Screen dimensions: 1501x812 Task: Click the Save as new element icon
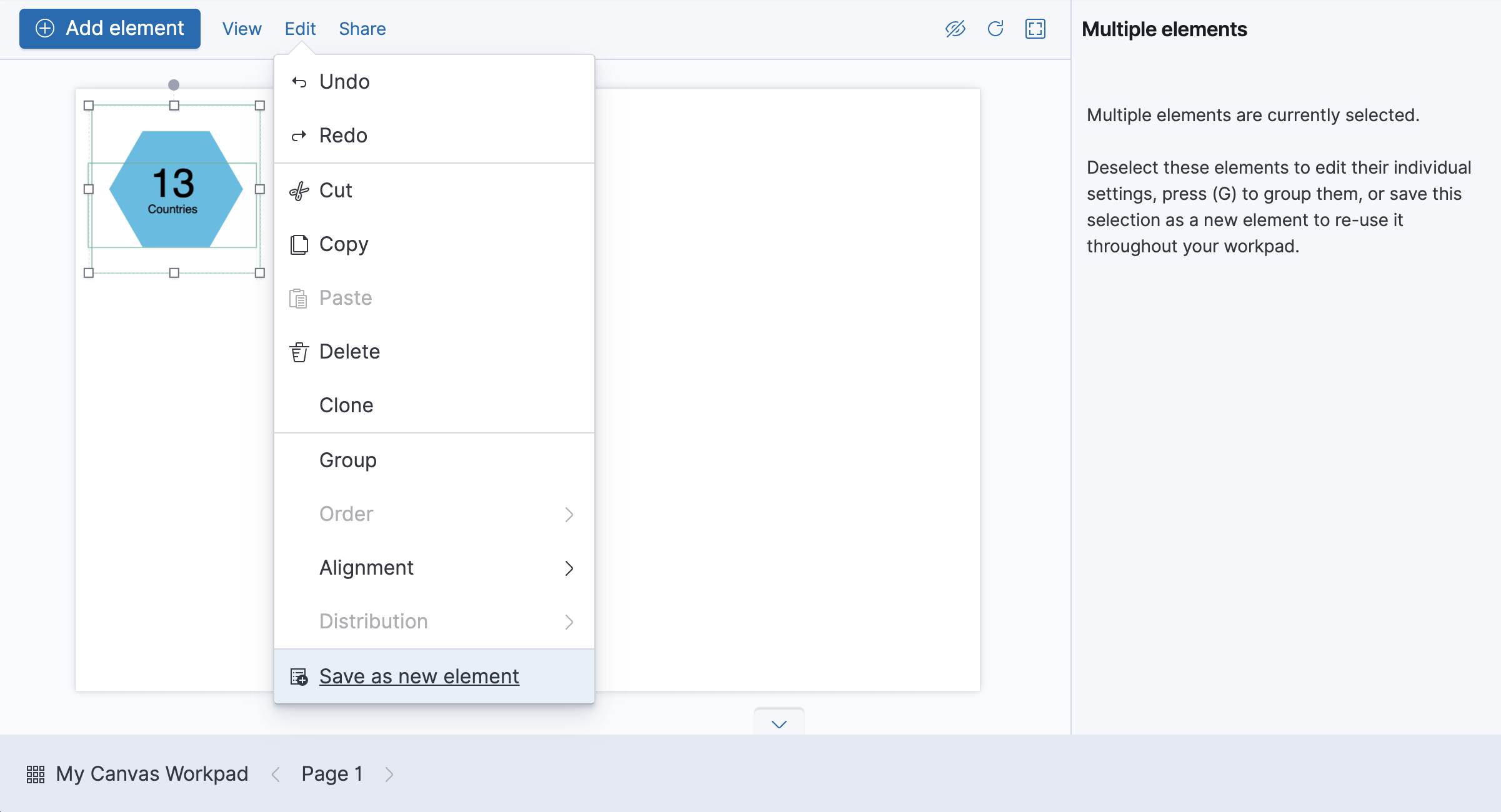pos(299,676)
